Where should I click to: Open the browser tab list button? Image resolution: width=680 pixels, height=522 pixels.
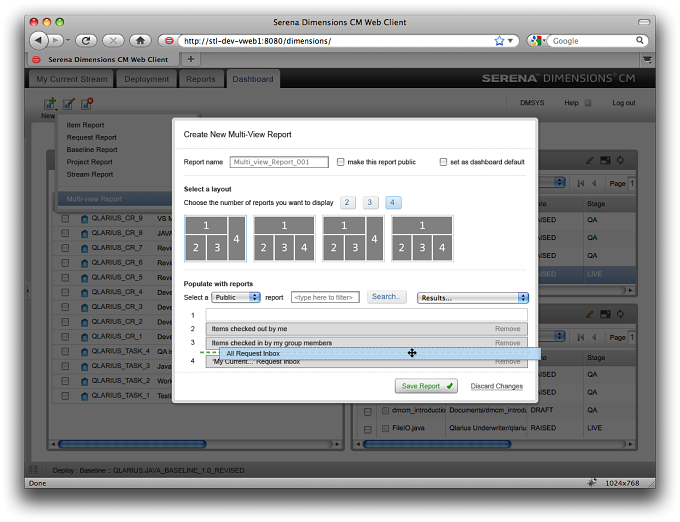coord(647,59)
